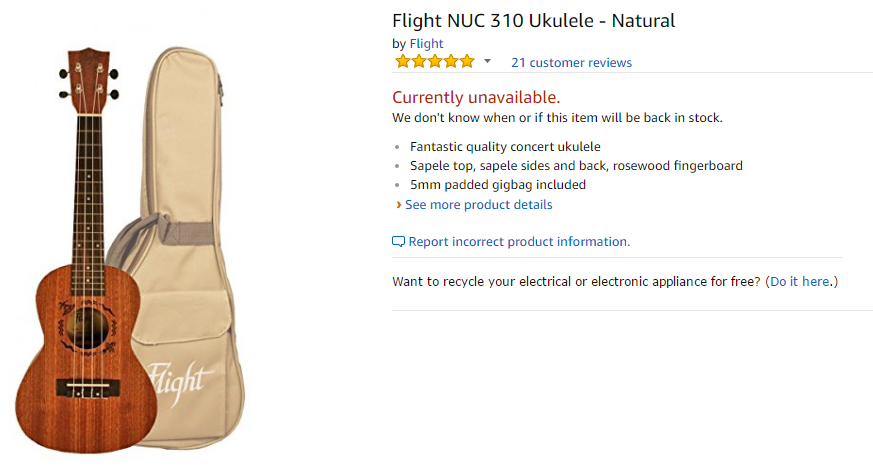Visit the Flight brand link
This screenshot has width=873, height=468.
coord(426,43)
